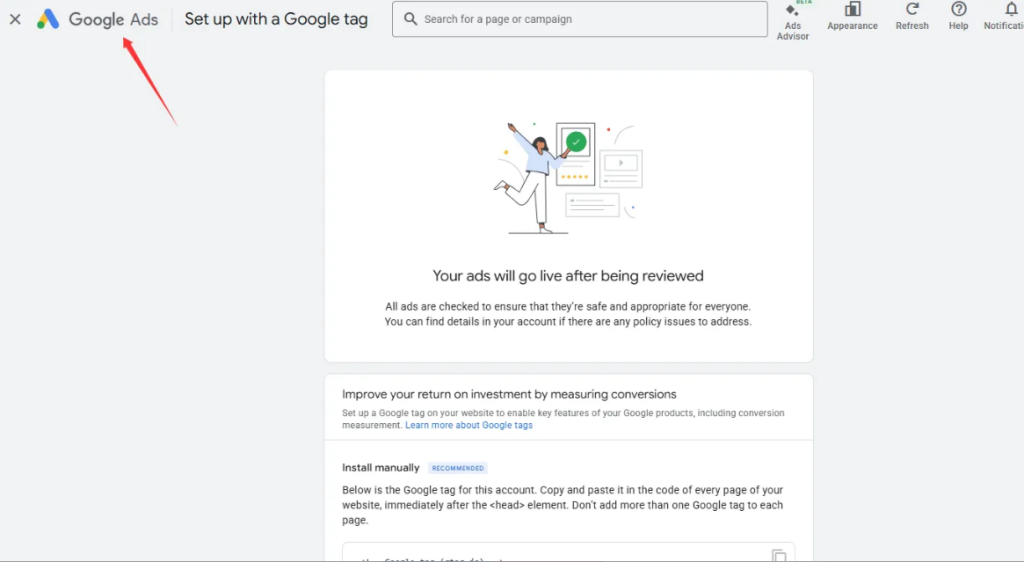The height and width of the screenshot is (562, 1024).
Task: Click the Google Ads wordmark text
Action: [x=113, y=19]
